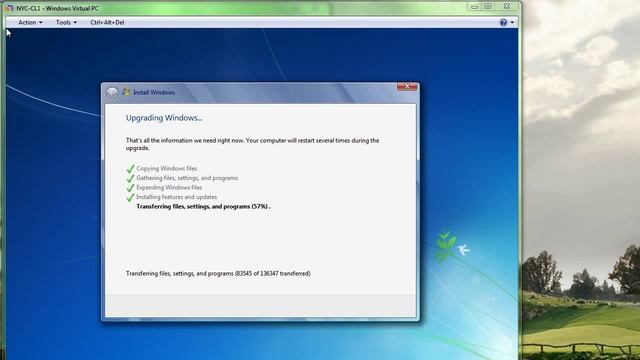Maximize the Windows Virtual PC window

point(488,7)
